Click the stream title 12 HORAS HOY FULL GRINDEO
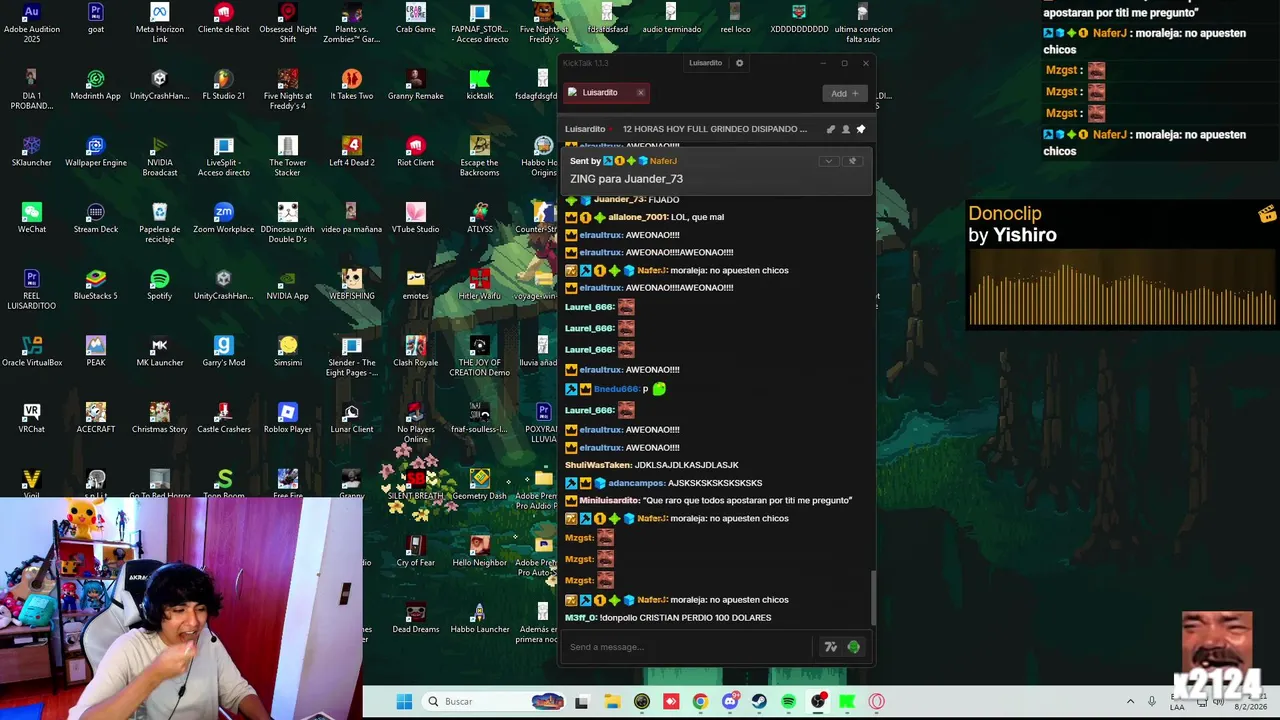 pyautogui.click(x=714, y=129)
